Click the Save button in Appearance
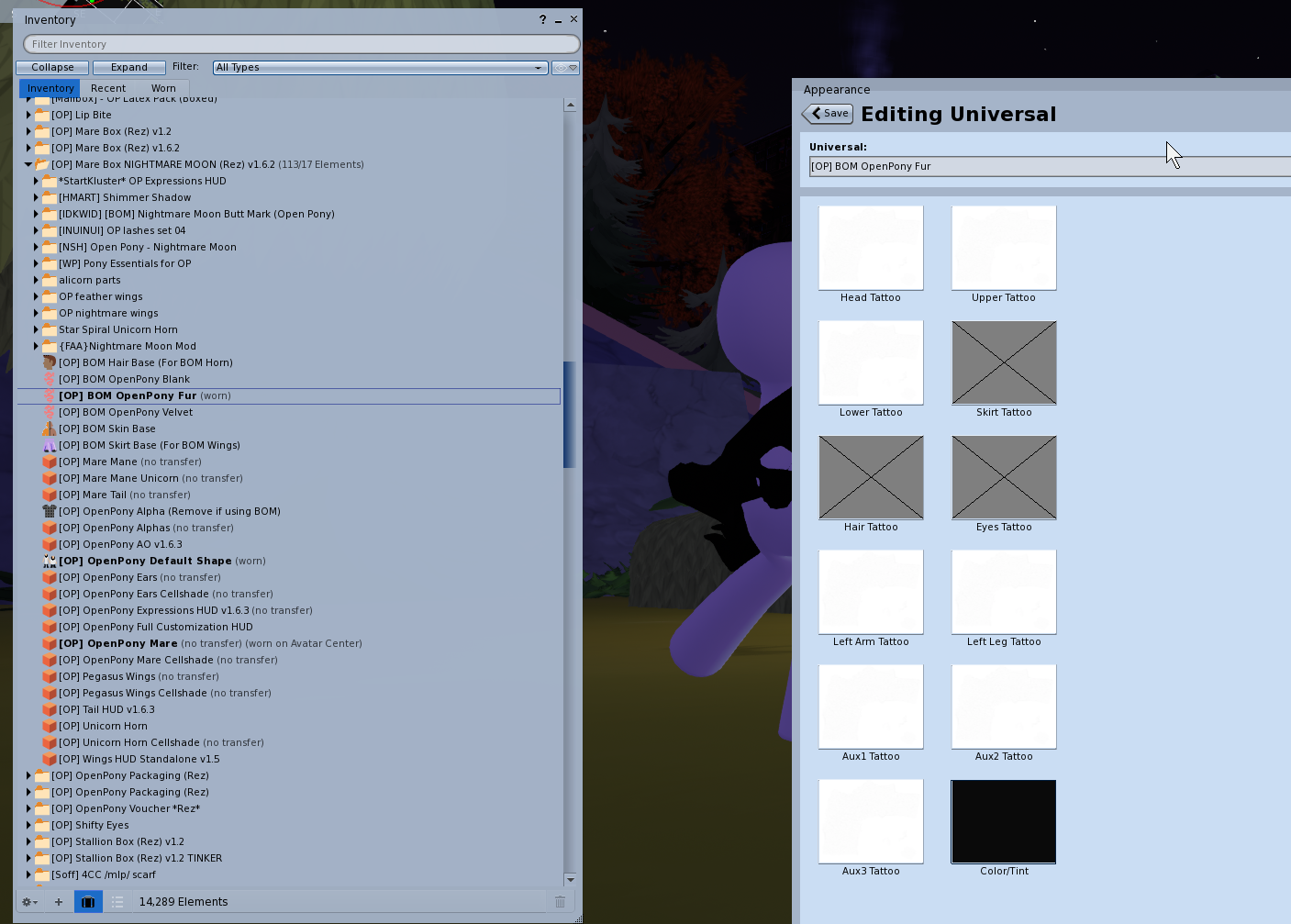Viewport: 1291px width, 924px height. [x=828, y=114]
